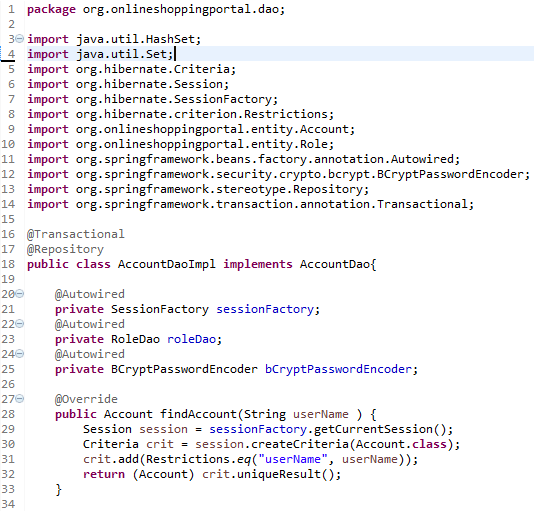Click line number 15 in gutter
534x511 pixels.
tap(8, 219)
